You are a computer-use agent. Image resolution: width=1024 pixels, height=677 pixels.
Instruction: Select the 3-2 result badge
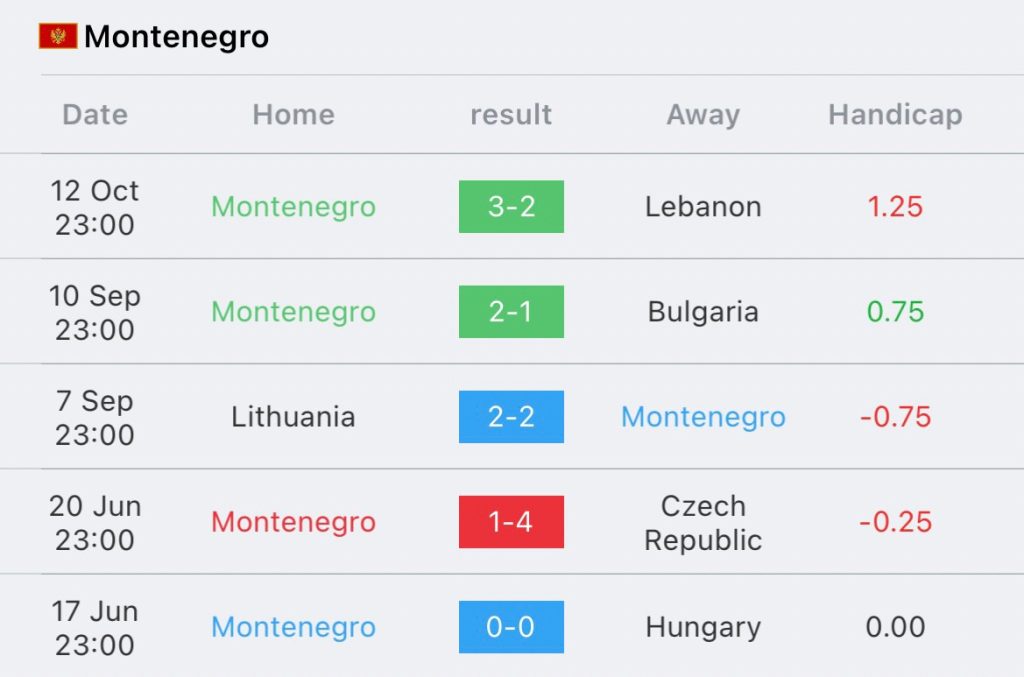511,206
